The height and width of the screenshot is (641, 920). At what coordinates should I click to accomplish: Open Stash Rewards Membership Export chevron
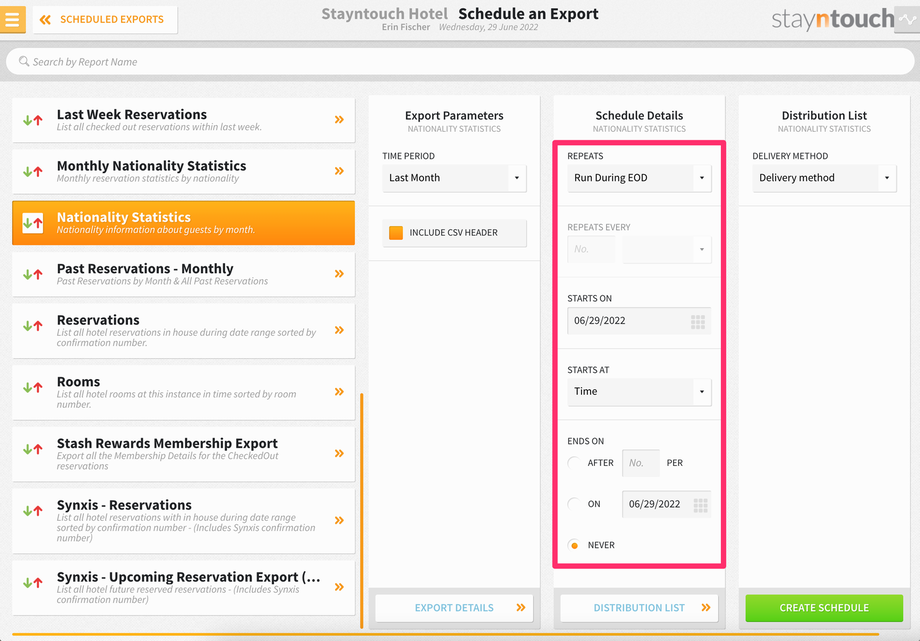tap(339, 453)
